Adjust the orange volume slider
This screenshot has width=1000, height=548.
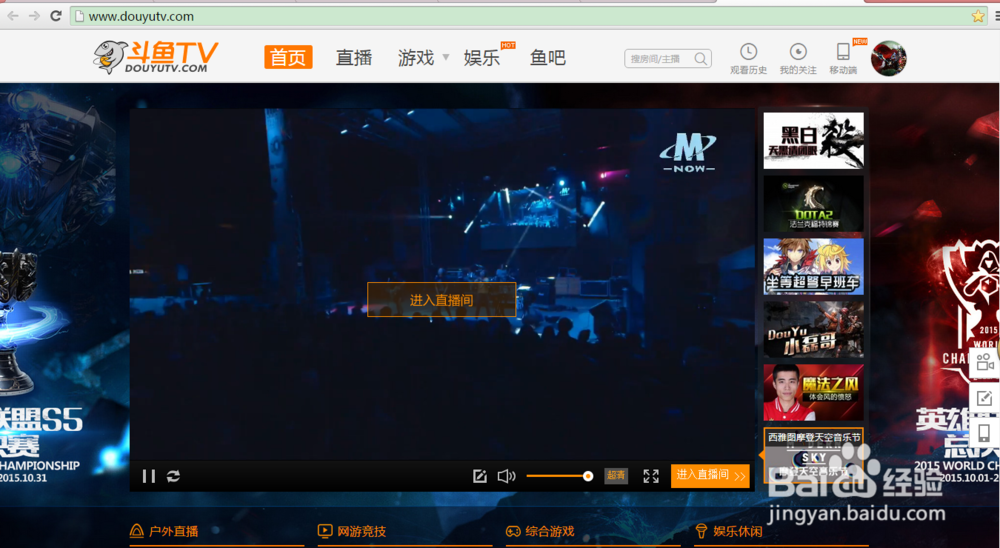(559, 476)
